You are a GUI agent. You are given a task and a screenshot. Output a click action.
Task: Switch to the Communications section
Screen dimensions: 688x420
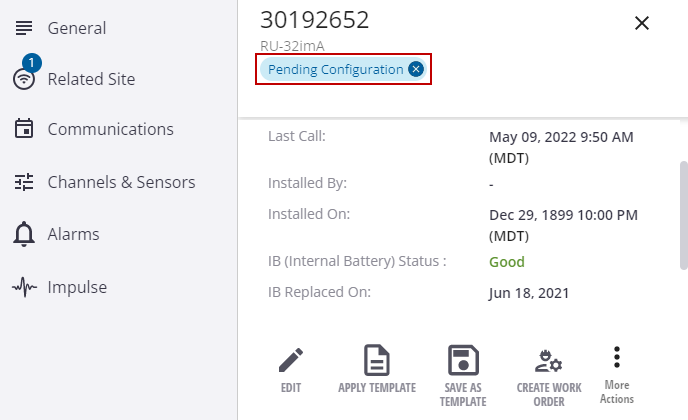point(110,129)
